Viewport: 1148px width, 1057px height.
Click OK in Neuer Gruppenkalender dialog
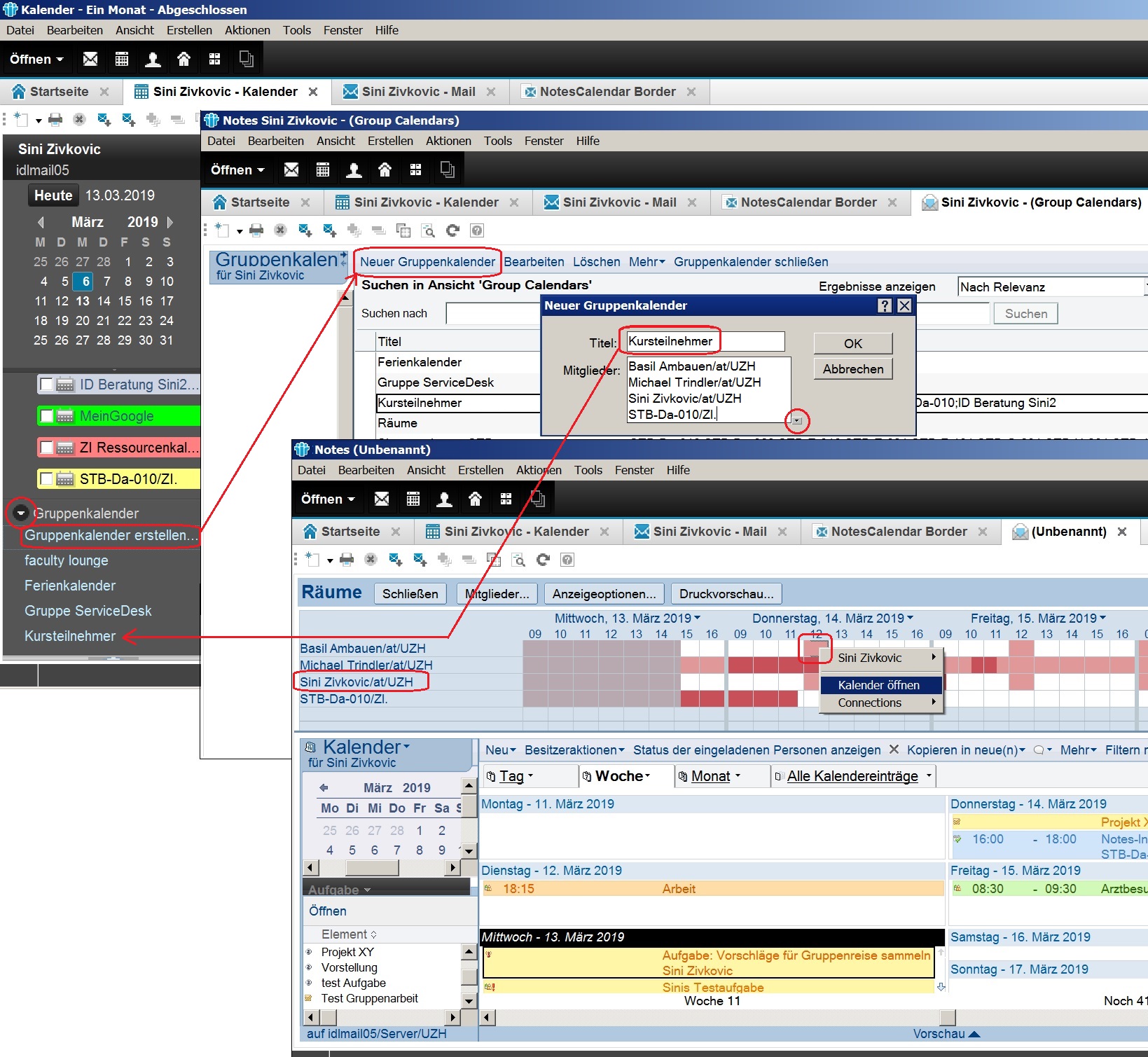pyautogui.click(x=852, y=343)
